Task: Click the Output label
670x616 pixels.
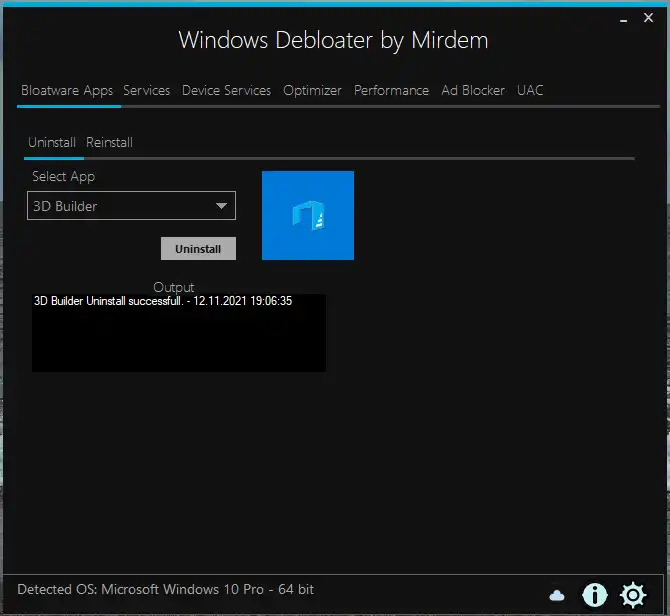Action: coord(173,287)
